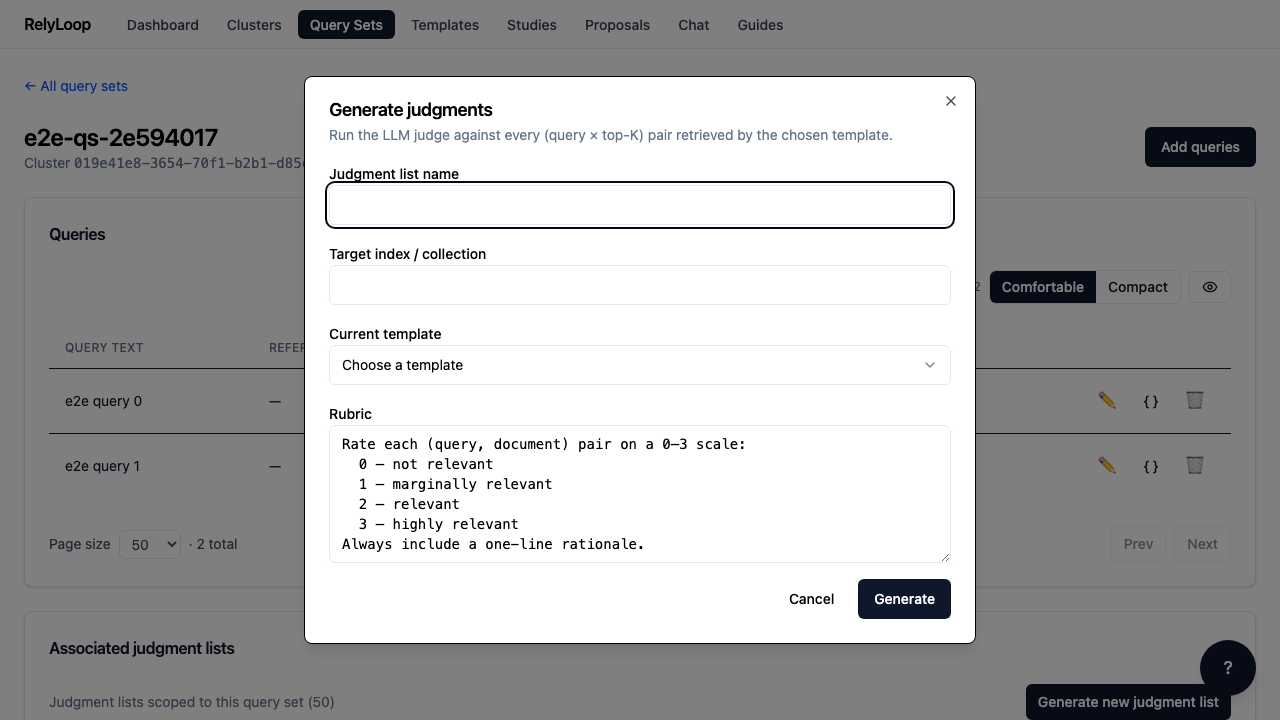Open the help question mark bubble
Viewport: 1280px width, 720px height.
pos(1228,668)
